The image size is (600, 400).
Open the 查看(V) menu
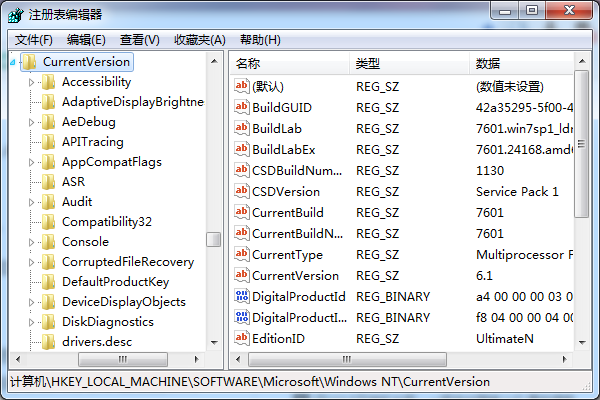140,40
